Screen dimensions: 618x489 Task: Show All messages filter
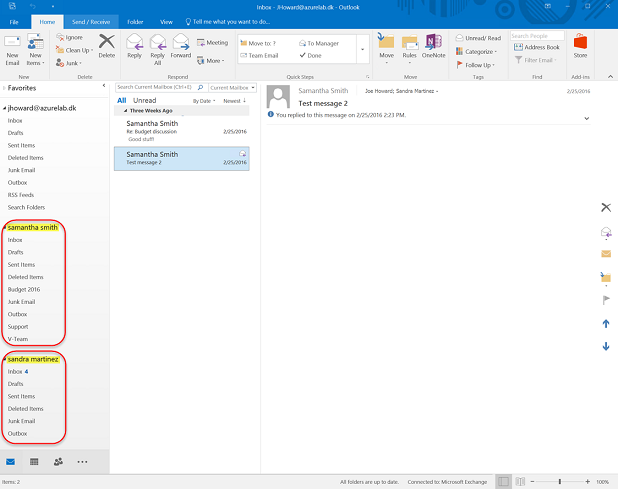click(122, 100)
